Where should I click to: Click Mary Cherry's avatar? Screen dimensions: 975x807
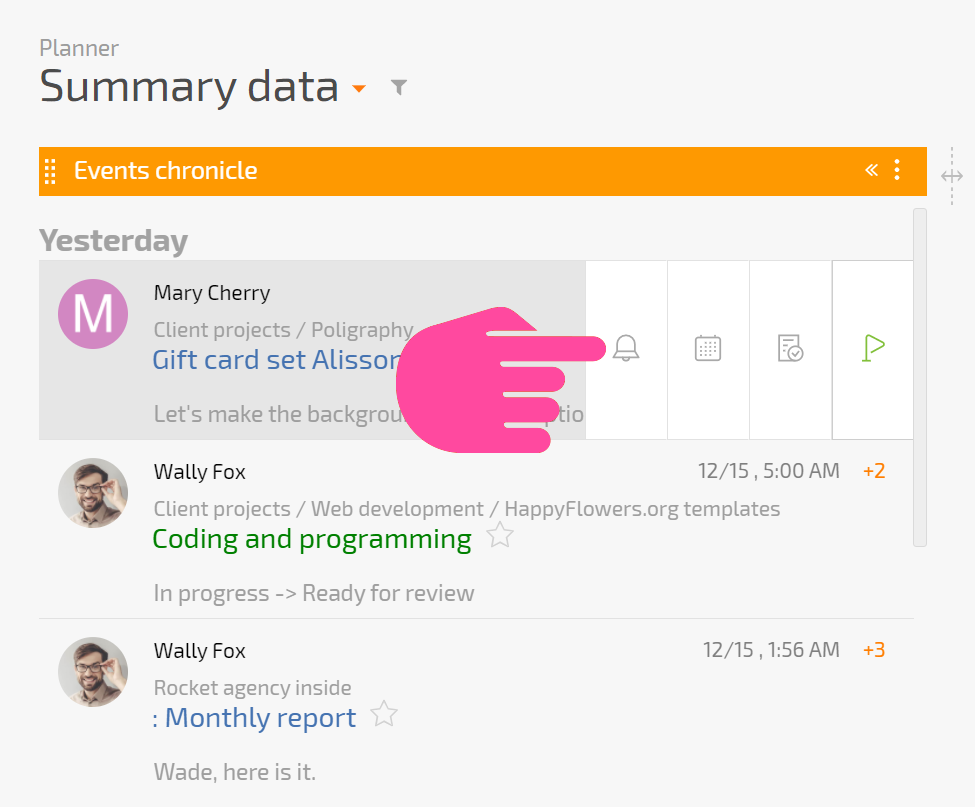pyautogui.click(x=93, y=314)
